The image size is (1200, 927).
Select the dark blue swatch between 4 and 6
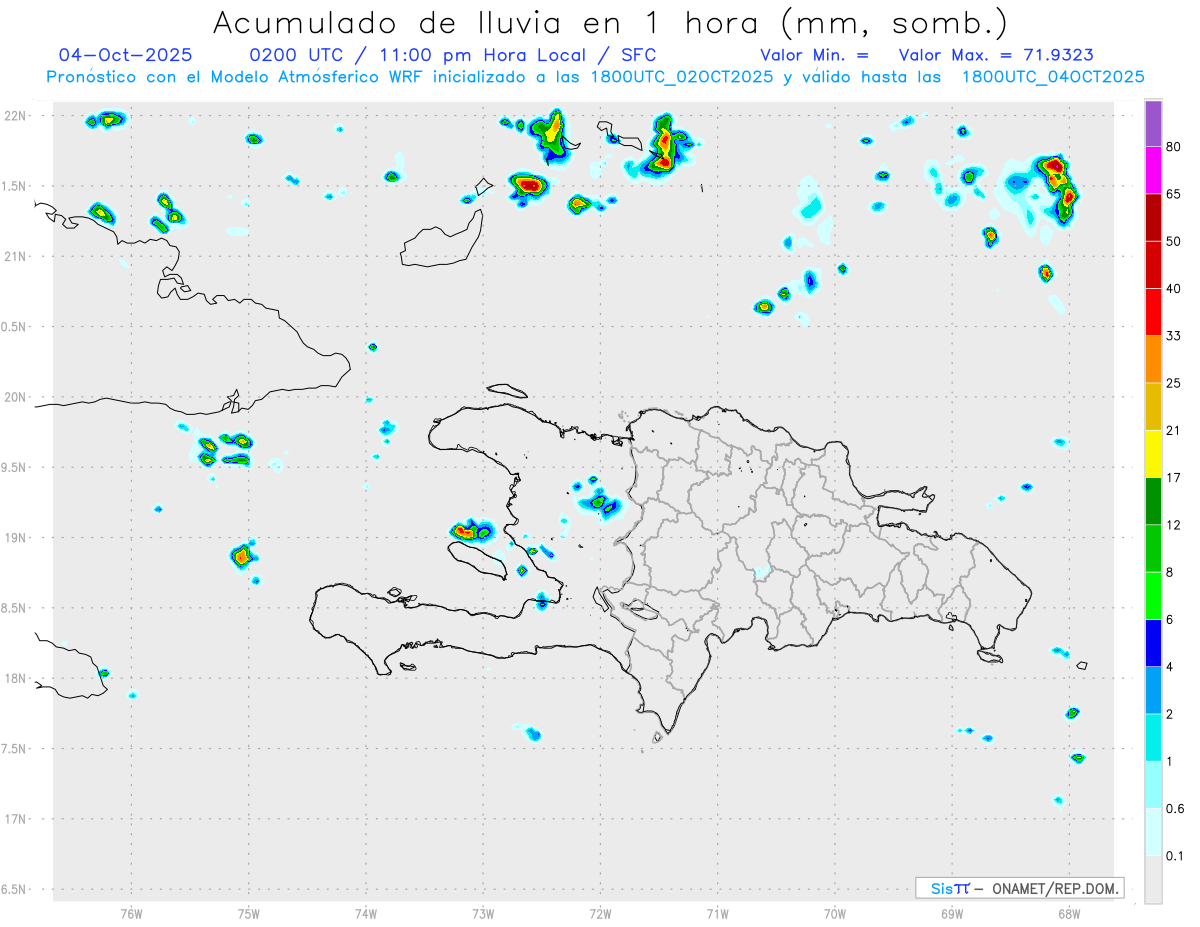1153,642
